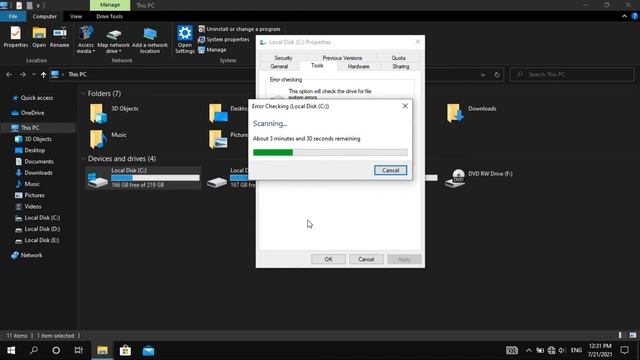The height and width of the screenshot is (360, 640).
Task: Expand the address bar history dropdown
Action: tap(483, 75)
